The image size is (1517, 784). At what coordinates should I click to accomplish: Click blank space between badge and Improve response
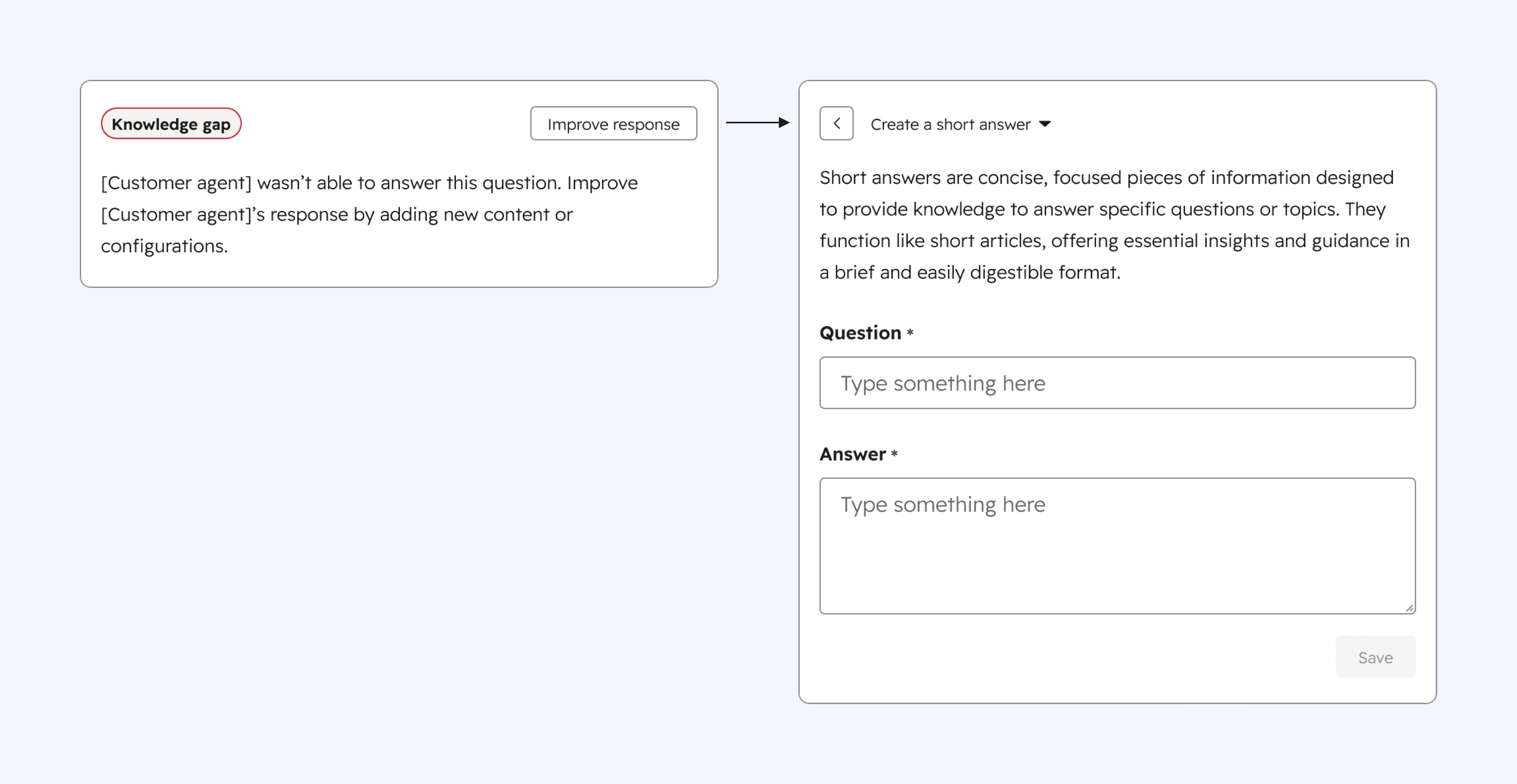(x=386, y=124)
